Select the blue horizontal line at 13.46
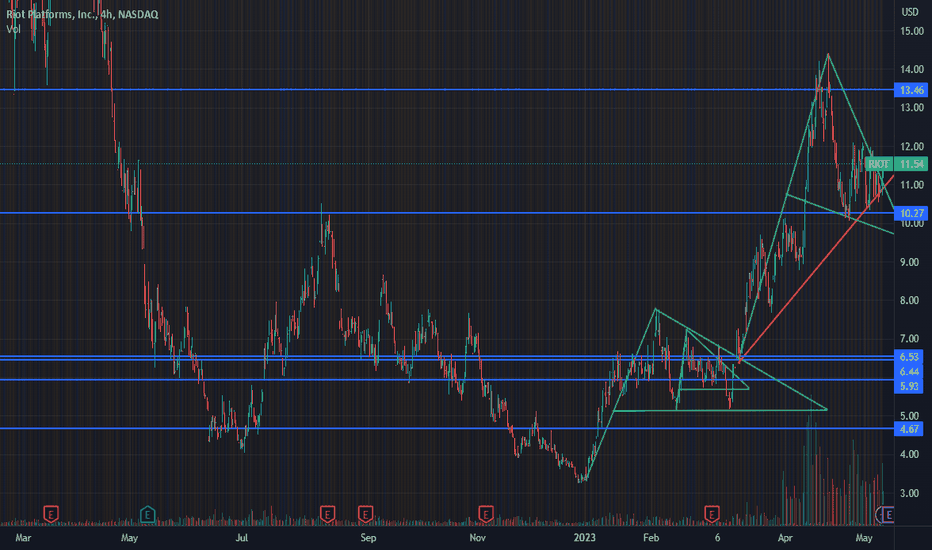The width and height of the screenshot is (932, 550). (x=447, y=90)
